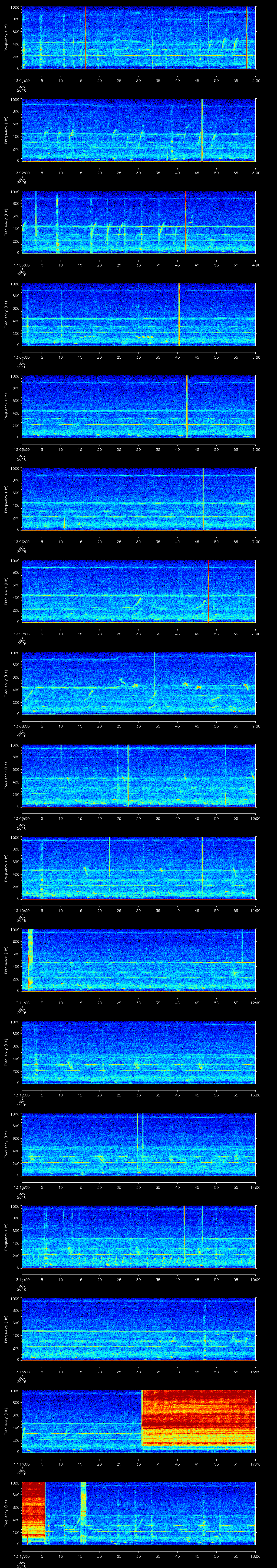Click the spectrogram panel starting at 13:14:00
The width and height of the screenshot is (277, 1568).
[x=139, y=1237]
